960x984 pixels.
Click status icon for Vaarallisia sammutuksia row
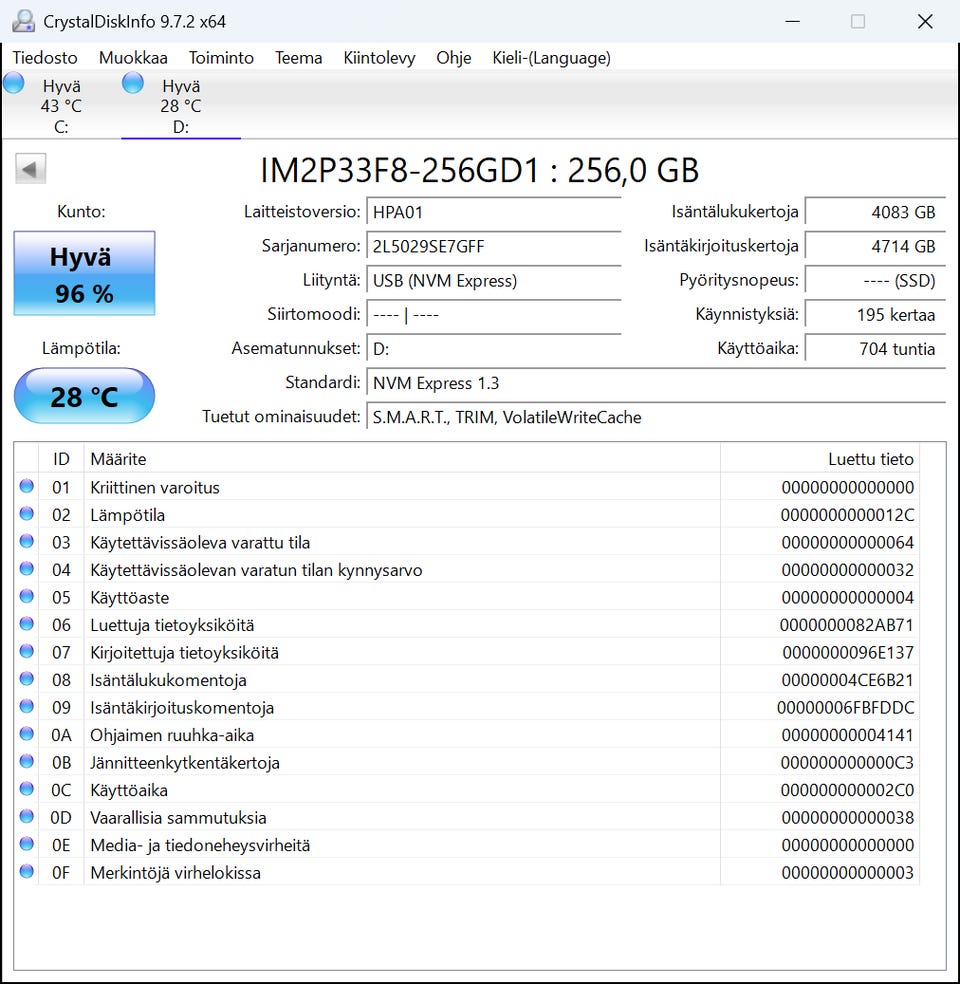[26, 817]
